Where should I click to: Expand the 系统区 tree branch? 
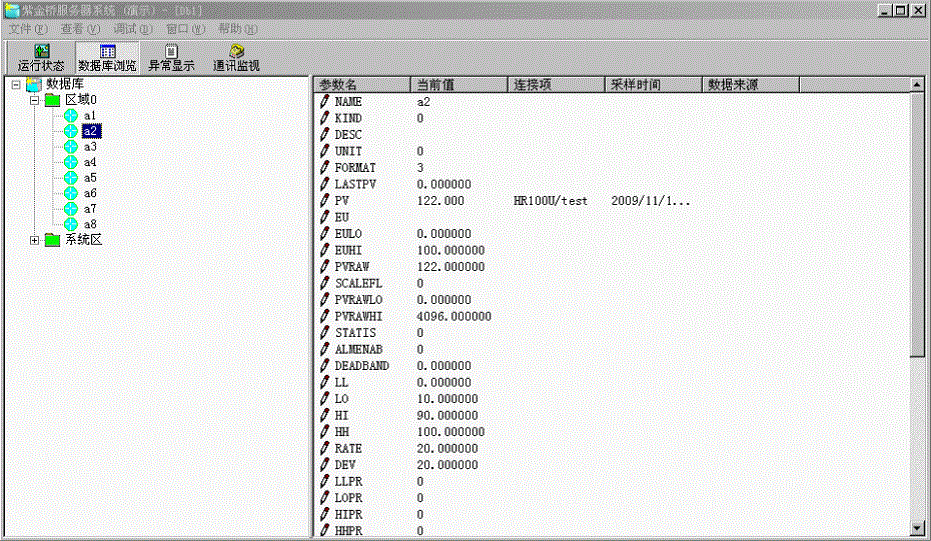point(35,240)
